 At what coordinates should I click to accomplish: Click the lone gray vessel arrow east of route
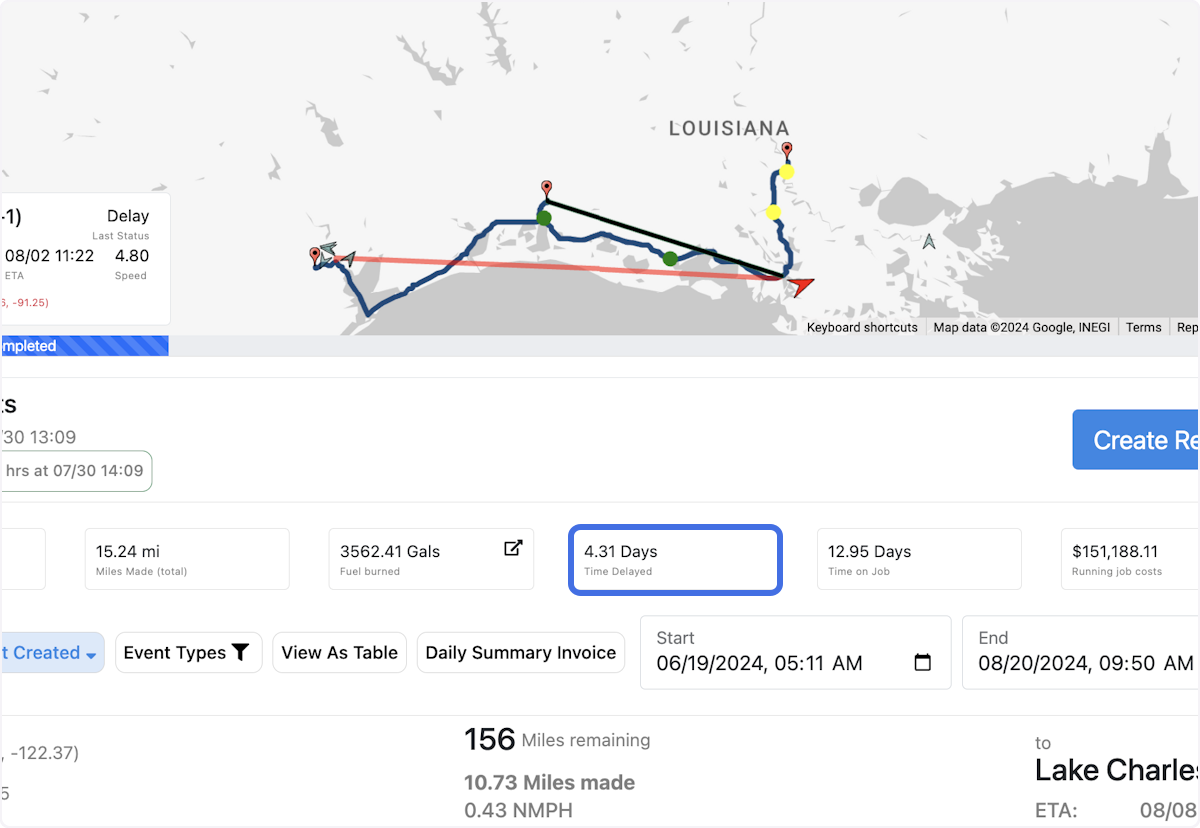tap(929, 241)
